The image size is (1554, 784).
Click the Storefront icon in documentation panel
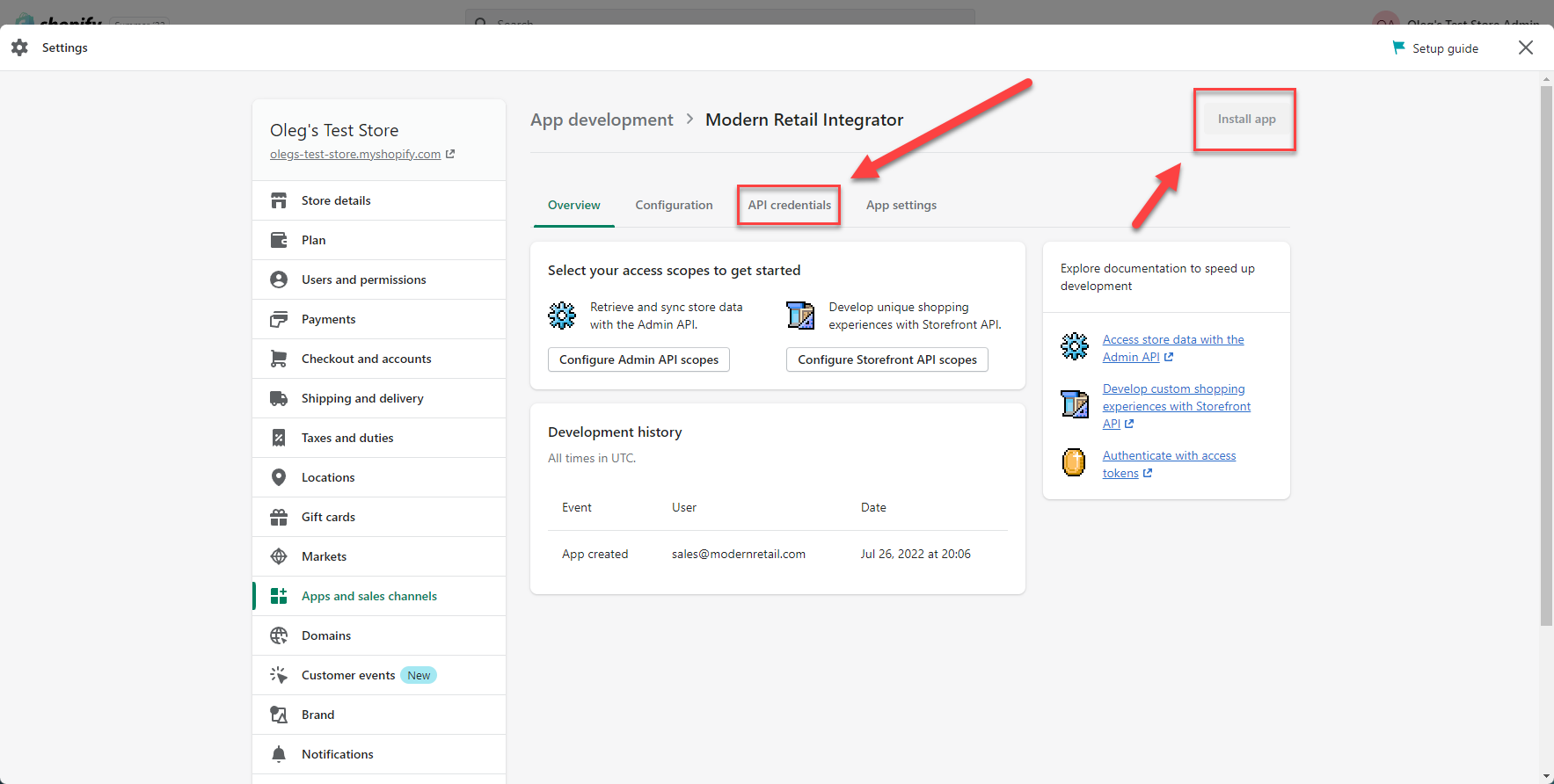1075,404
